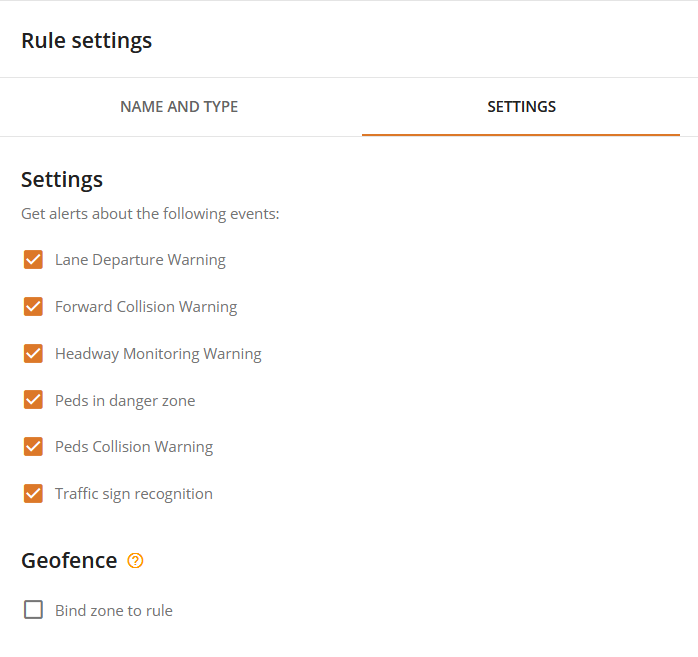Click the Rule settings page title
Viewport: 698px width, 657px height.
(x=87, y=41)
